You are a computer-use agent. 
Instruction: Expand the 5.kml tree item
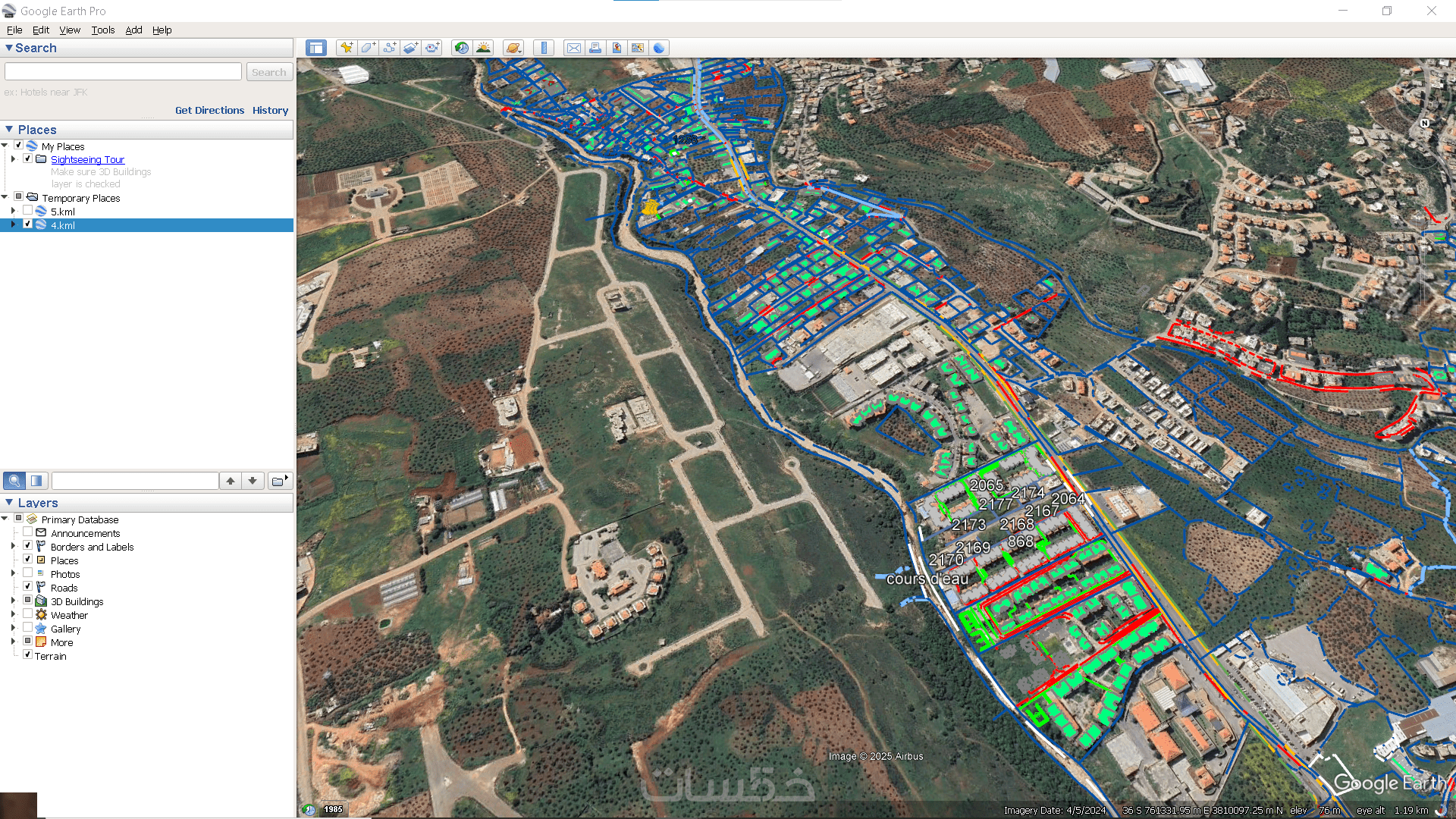[13, 211]
